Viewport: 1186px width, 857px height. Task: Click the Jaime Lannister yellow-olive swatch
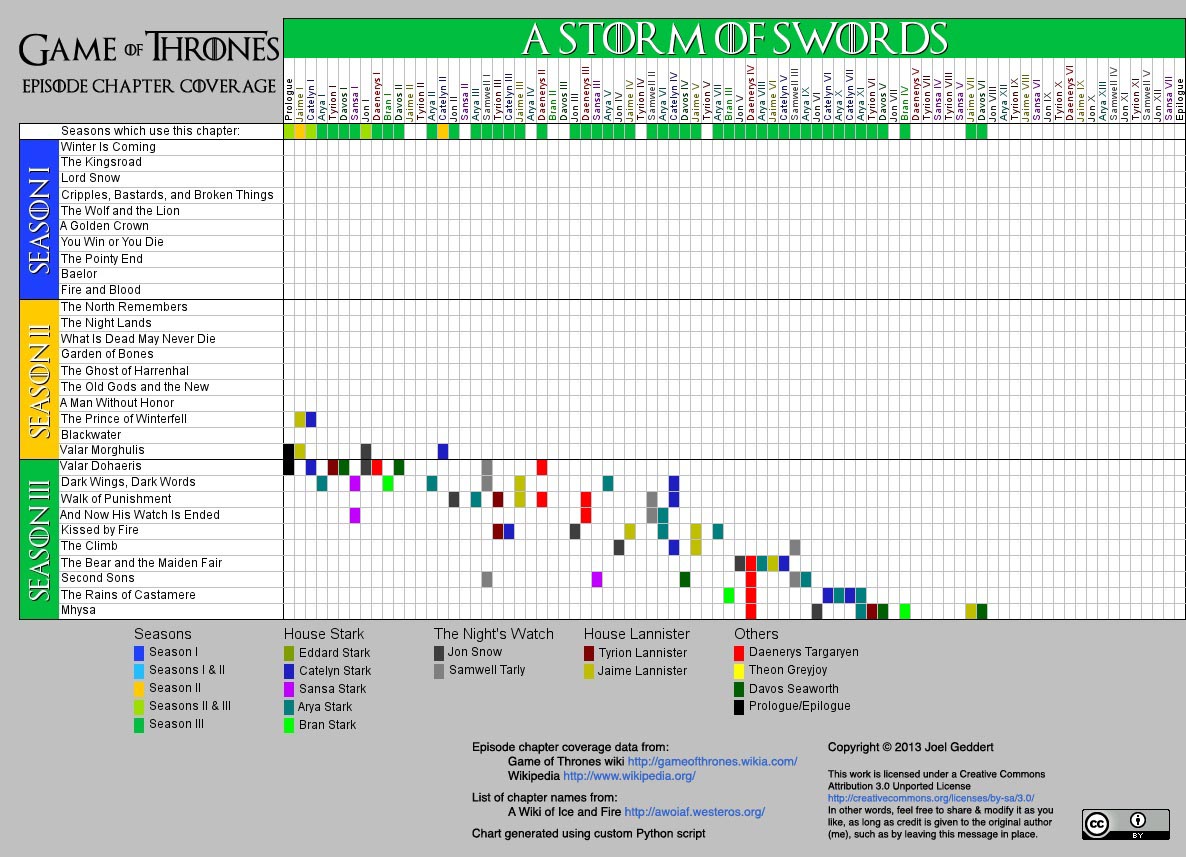point(589,671)
